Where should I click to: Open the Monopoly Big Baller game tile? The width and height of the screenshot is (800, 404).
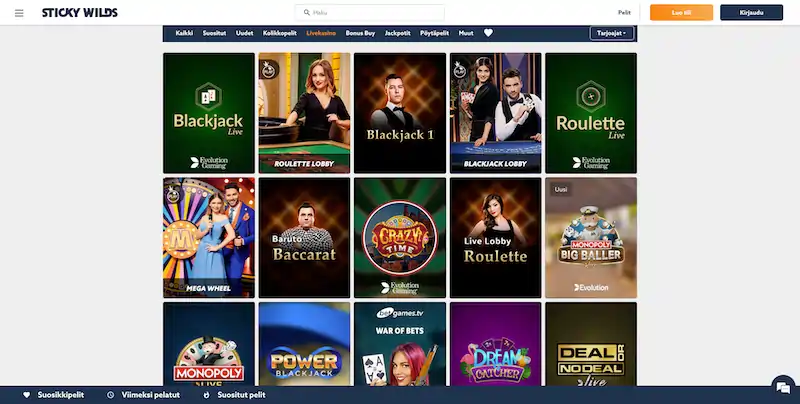click(x=591, y=238)
